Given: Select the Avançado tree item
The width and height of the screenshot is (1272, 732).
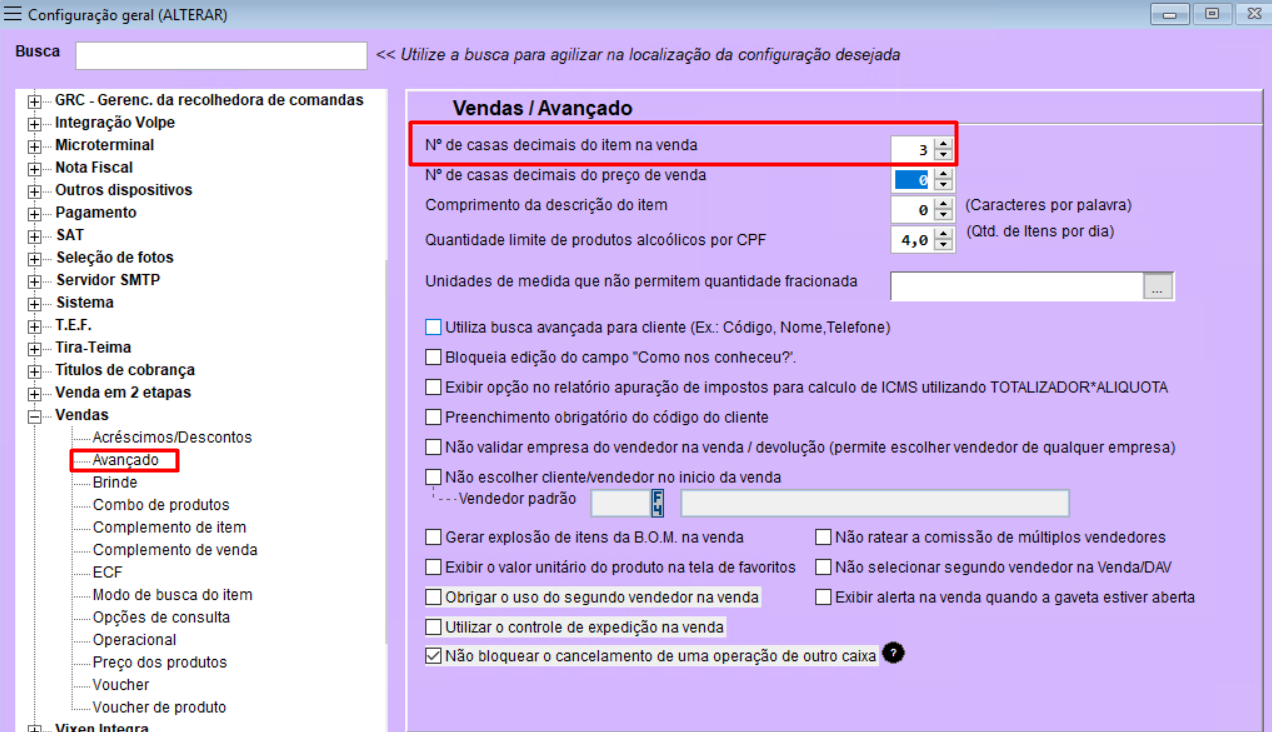Looking at the screenshot, I should [126, 460].
